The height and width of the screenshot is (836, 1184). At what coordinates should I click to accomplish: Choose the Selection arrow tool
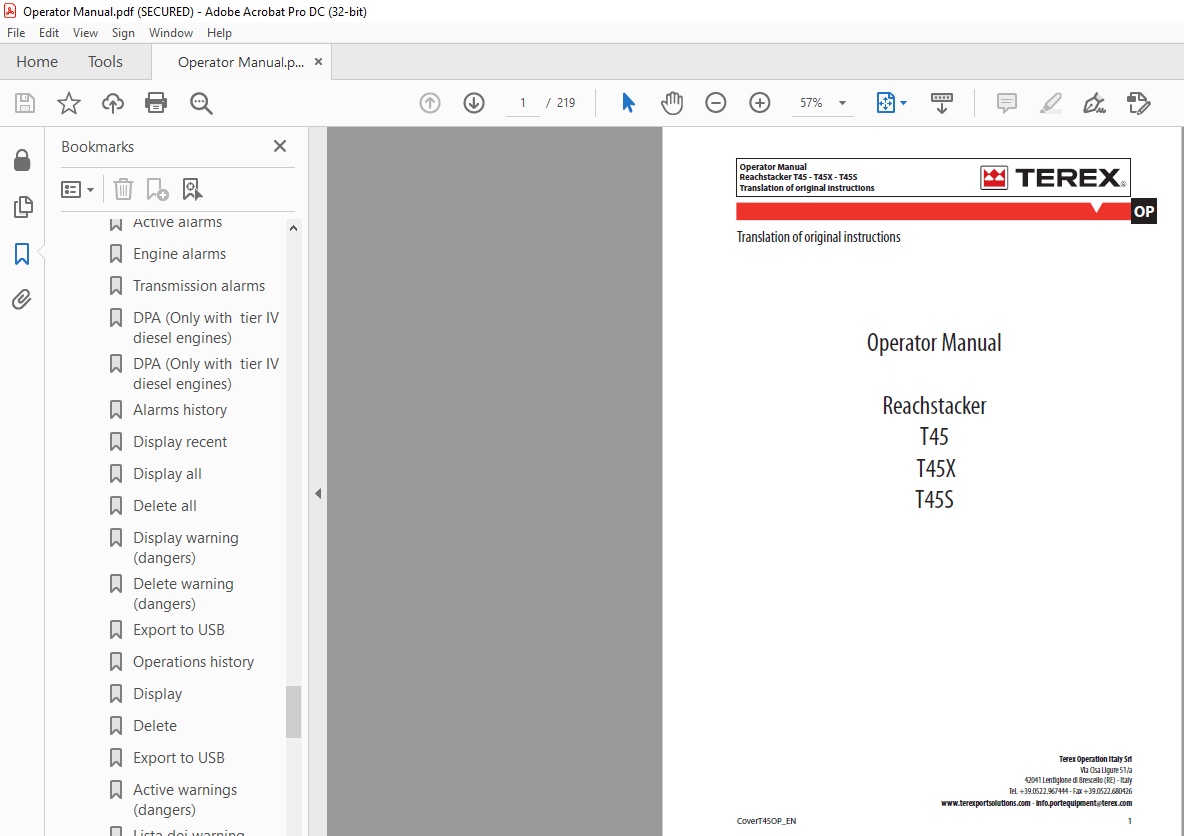(x=628, y=103)
